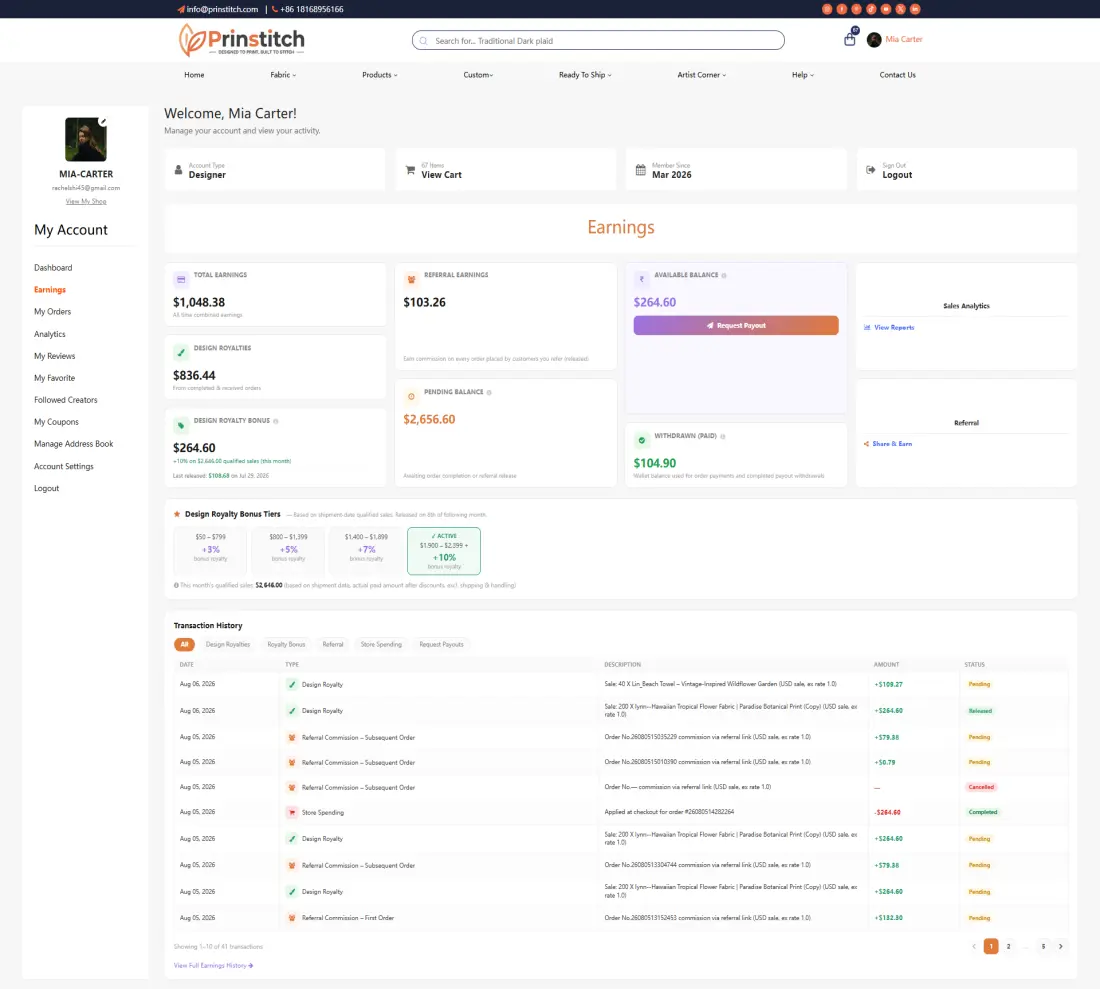This screenshot has height=989, width=1100.
Task: Click the Prinstitch logo
Action: click(241, 40)
